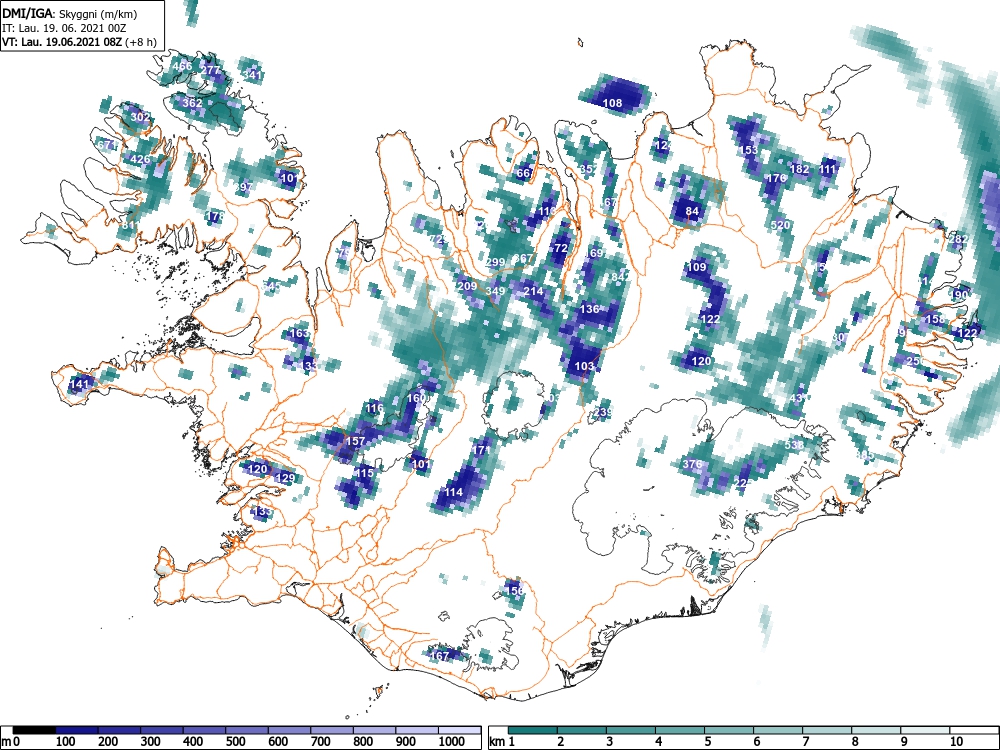1000x750 pixels.
Task: Click the '538' visibility value
Action: (794, 445)
